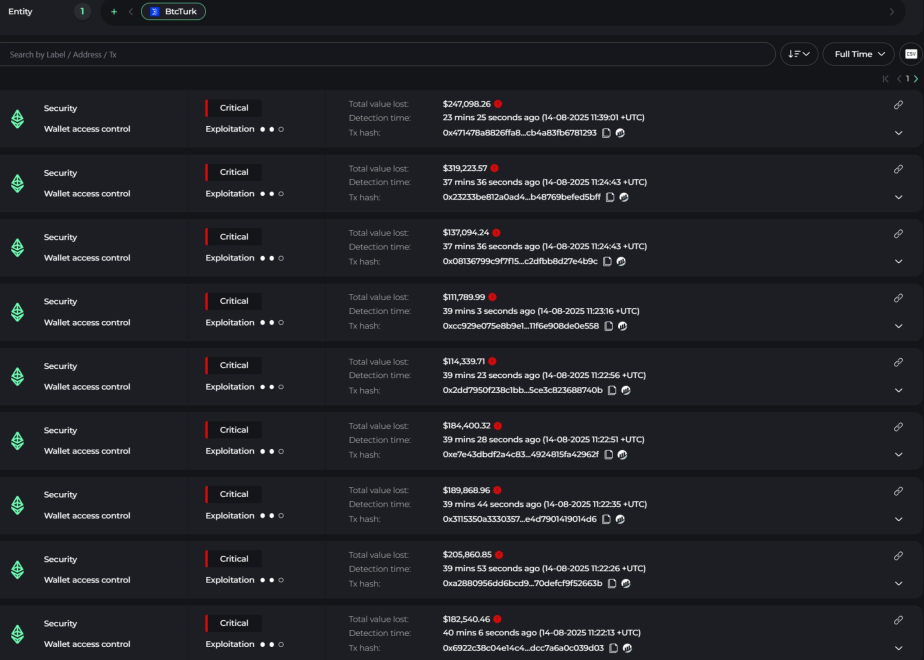Click the CSV export icon

point(911,54)
